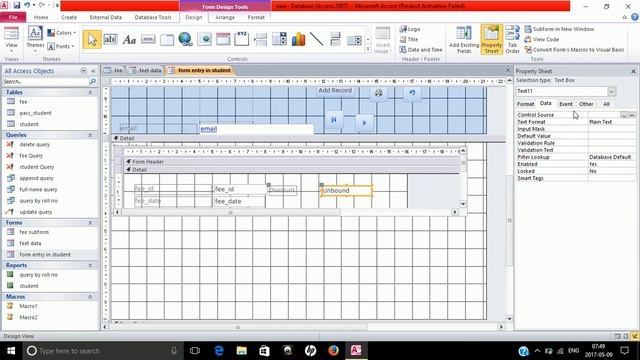Image resolution: width=640 pixels, height=360 pixels.
Task: Convert Form's Macros to Visual Basic
Action: pyautogui.click(x=574, y=49)
